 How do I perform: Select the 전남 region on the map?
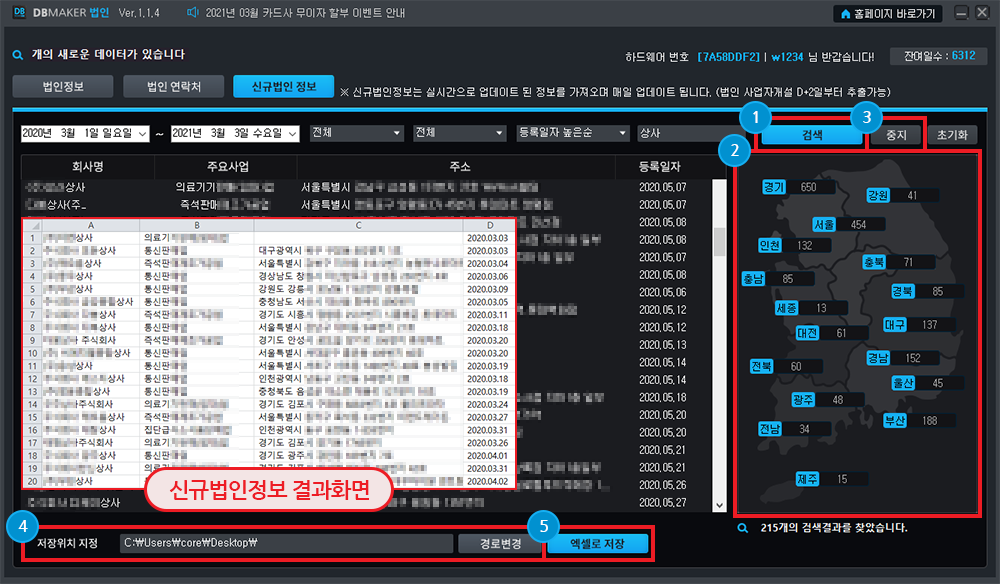coord(770,429)
